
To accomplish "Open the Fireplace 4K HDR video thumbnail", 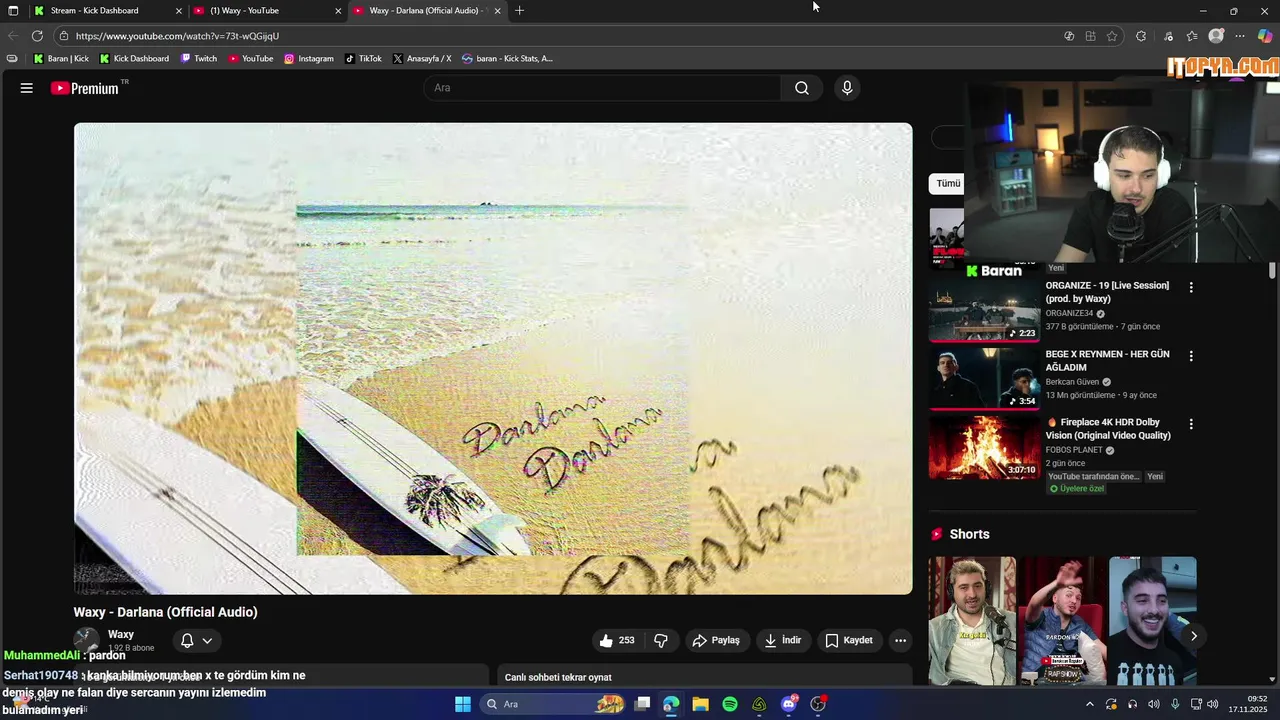I will [985, 447].
